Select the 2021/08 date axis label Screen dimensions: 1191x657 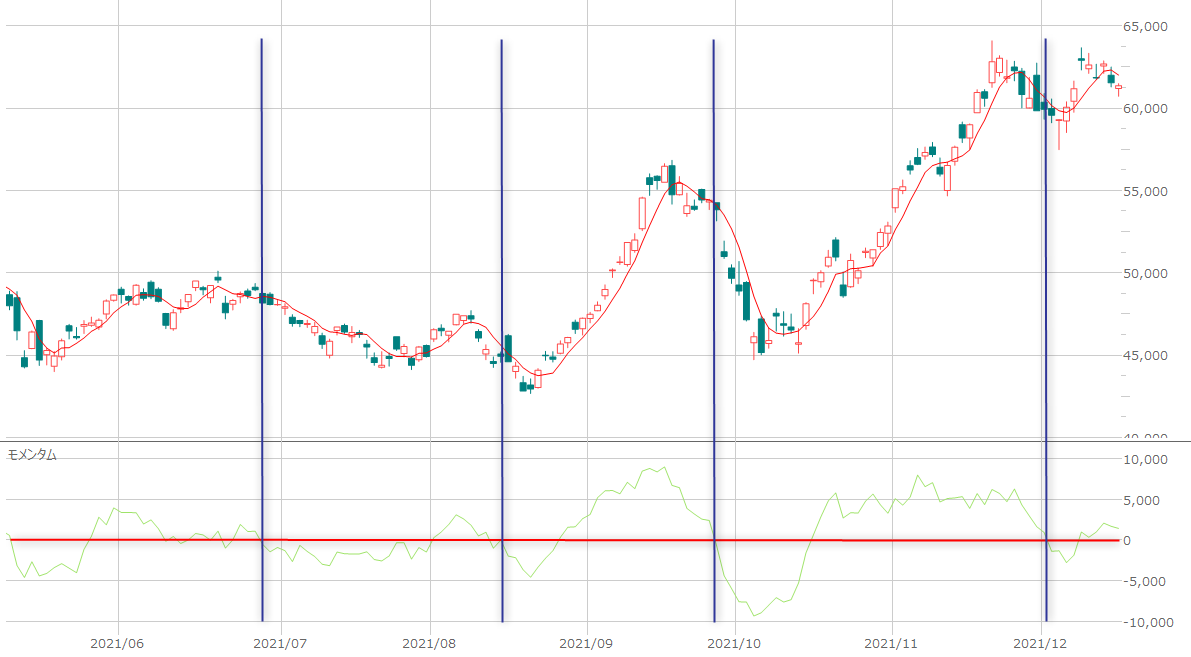tap(430, 644)
